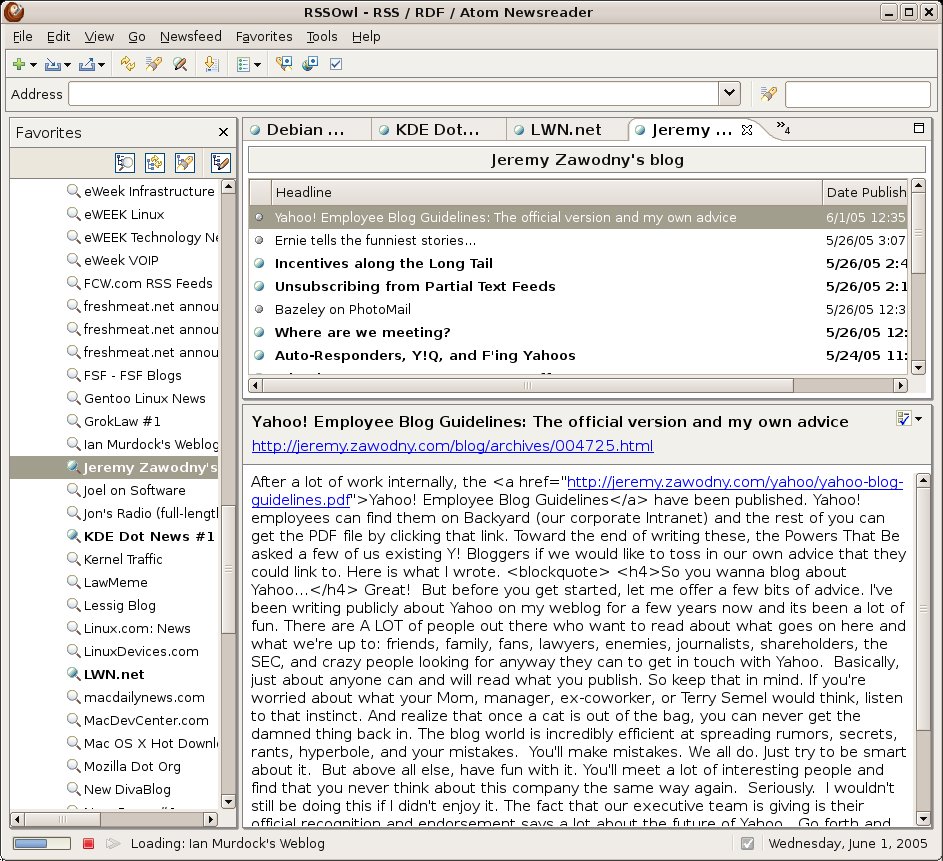Click the Favorites tree flashlight icon

click(185, 163)
